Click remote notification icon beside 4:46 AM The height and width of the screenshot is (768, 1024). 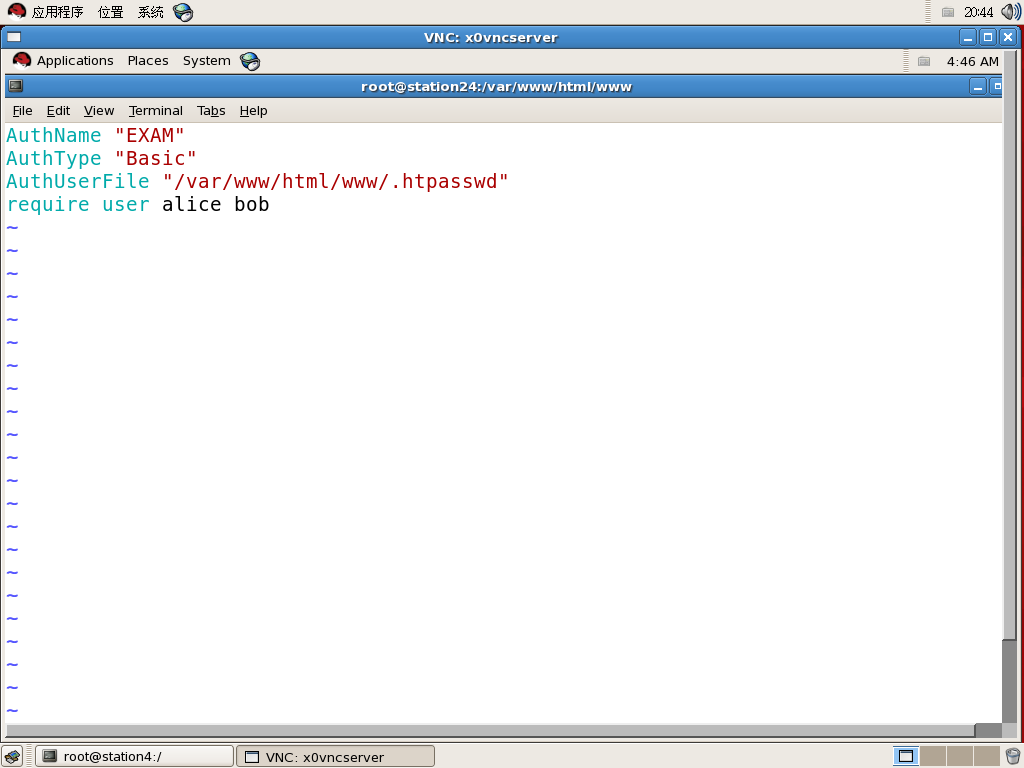click(x=923, y=61)
